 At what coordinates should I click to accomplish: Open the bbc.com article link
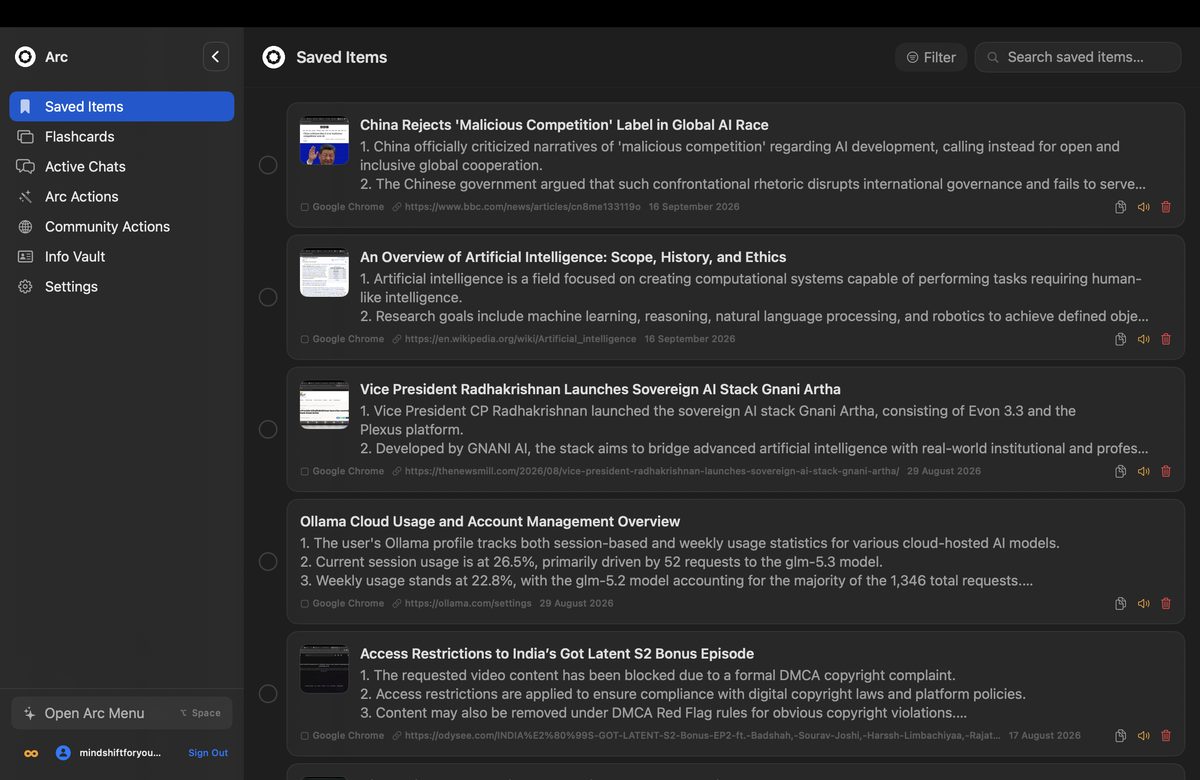click(x=516, y=207)
